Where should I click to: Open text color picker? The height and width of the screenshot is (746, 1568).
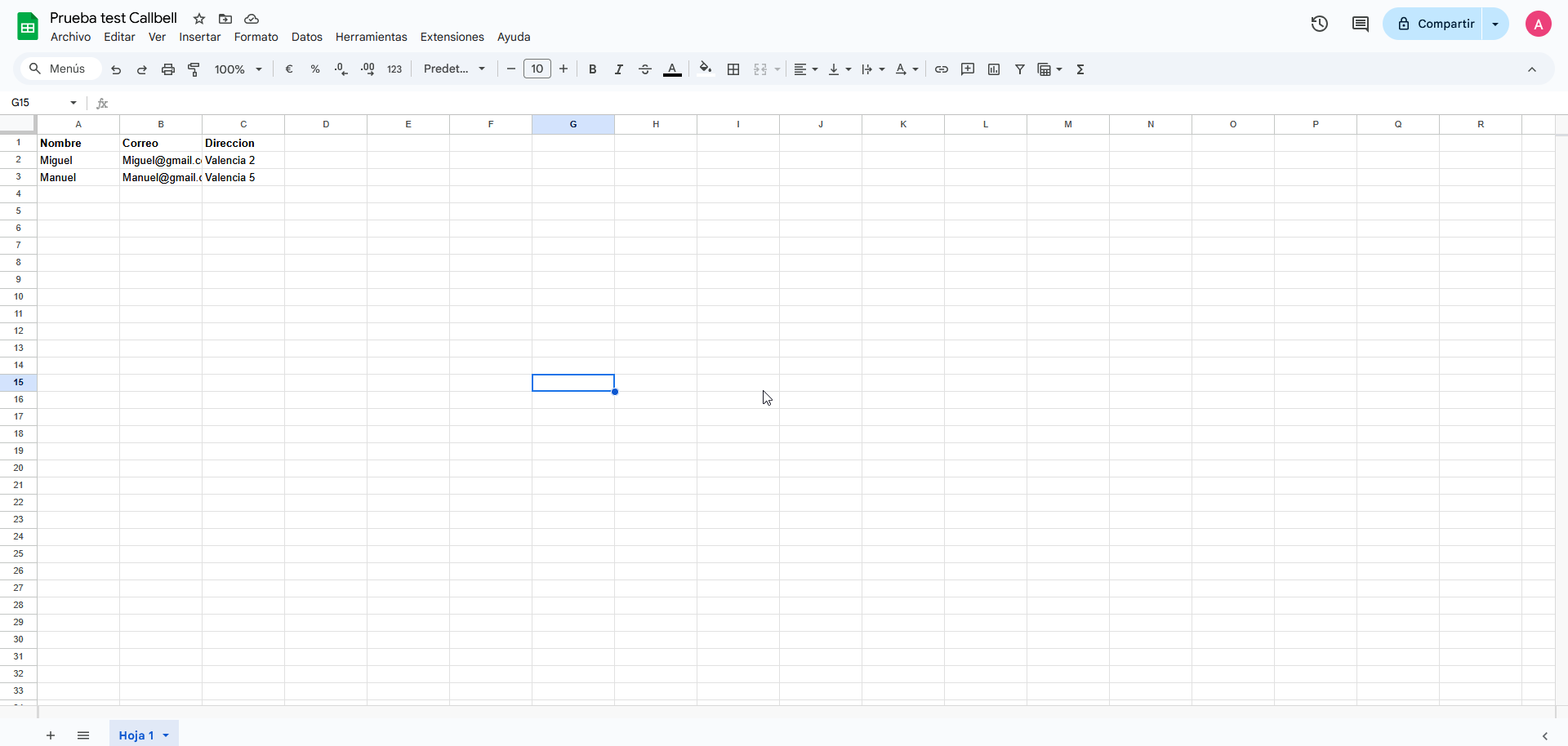tap(672, 69)
